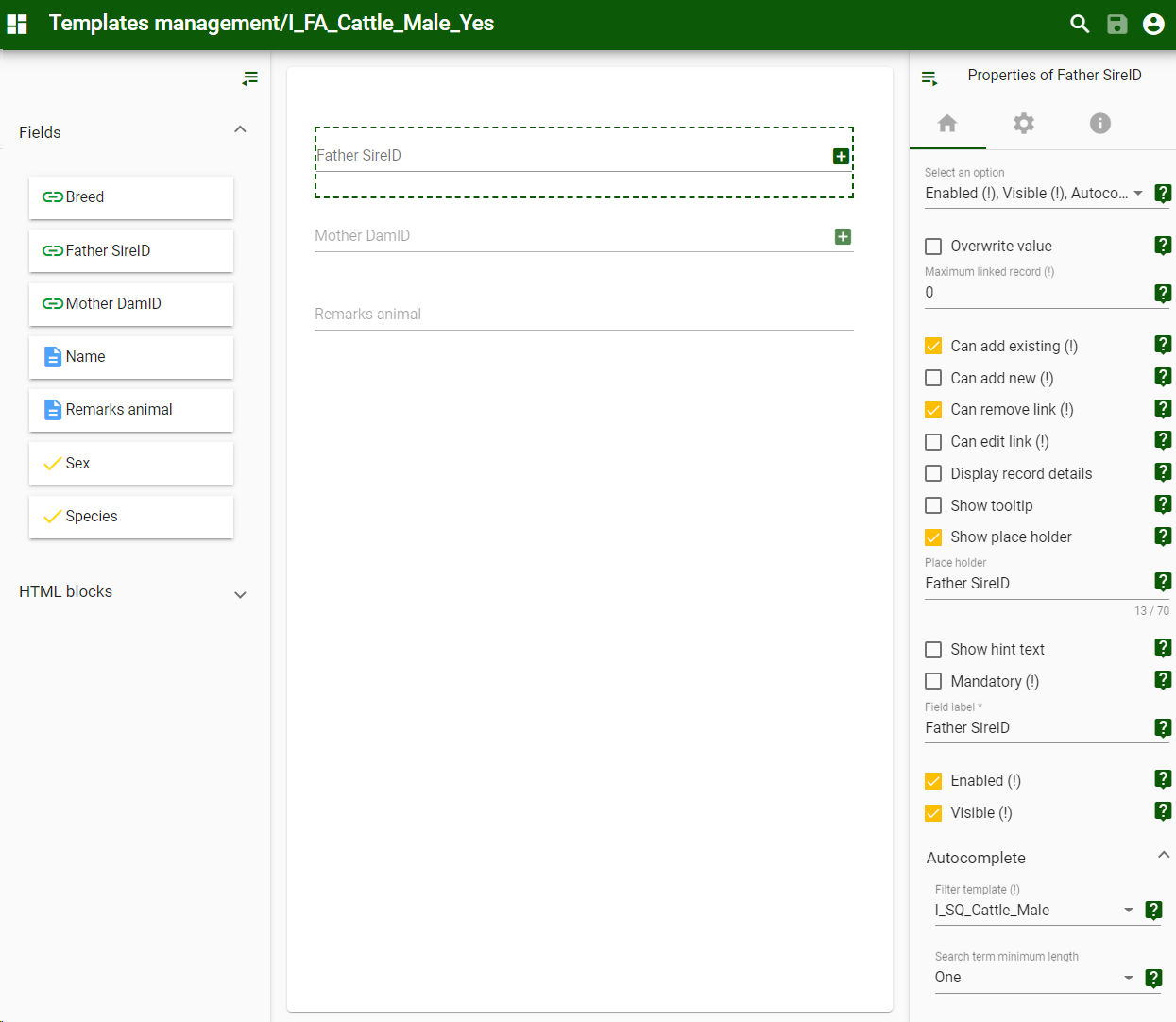Click the search icon in top bar
Screen dimensions: 1176x1022
pyautogui.click(x=1080, y=24)
